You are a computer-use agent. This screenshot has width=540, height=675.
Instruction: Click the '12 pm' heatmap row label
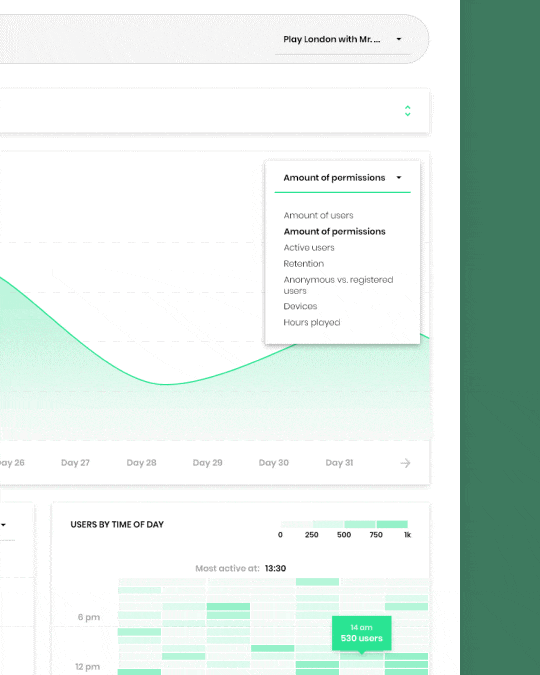pyautogui.click(x=87, y=667)
